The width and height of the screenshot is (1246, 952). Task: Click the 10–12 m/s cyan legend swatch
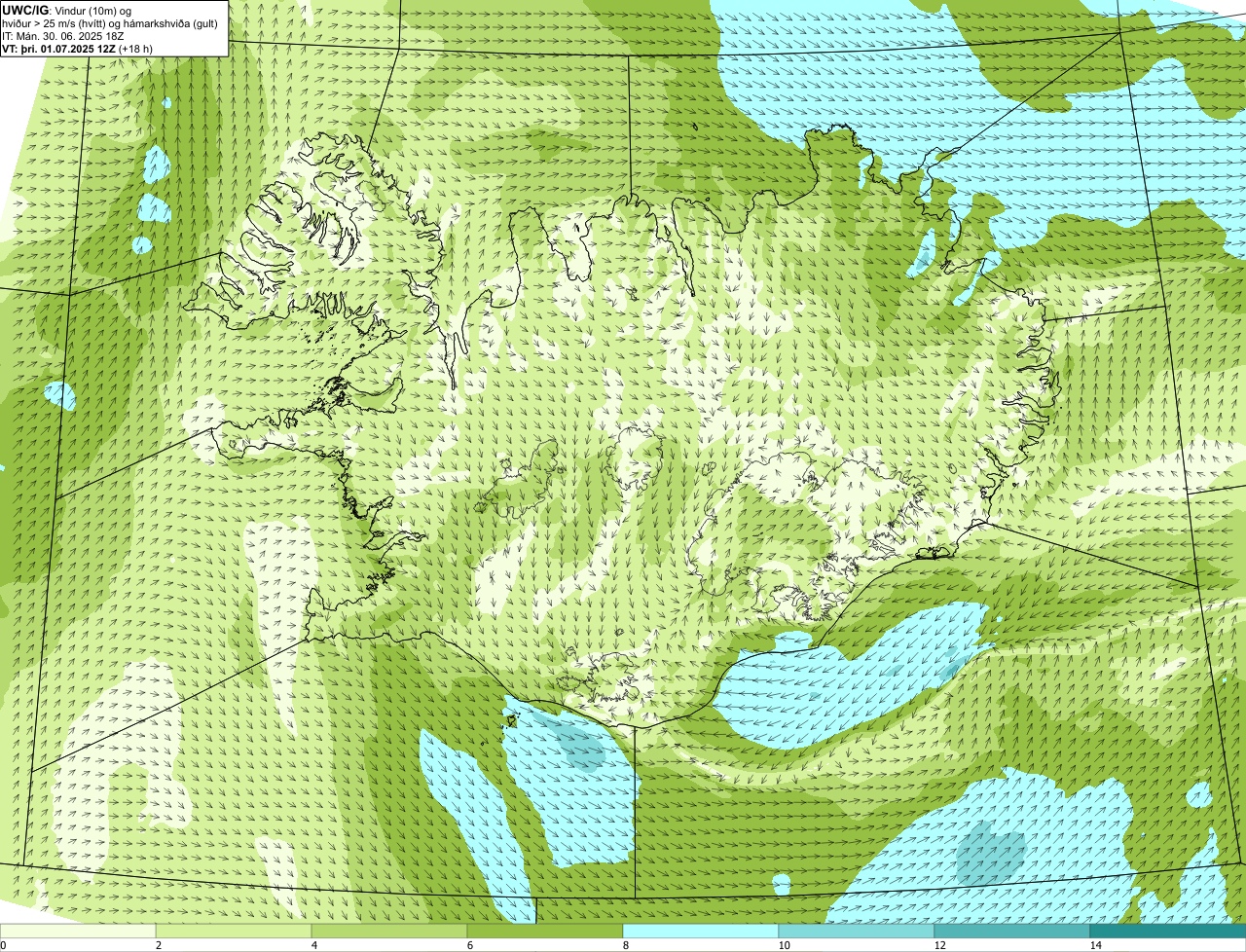857,931
